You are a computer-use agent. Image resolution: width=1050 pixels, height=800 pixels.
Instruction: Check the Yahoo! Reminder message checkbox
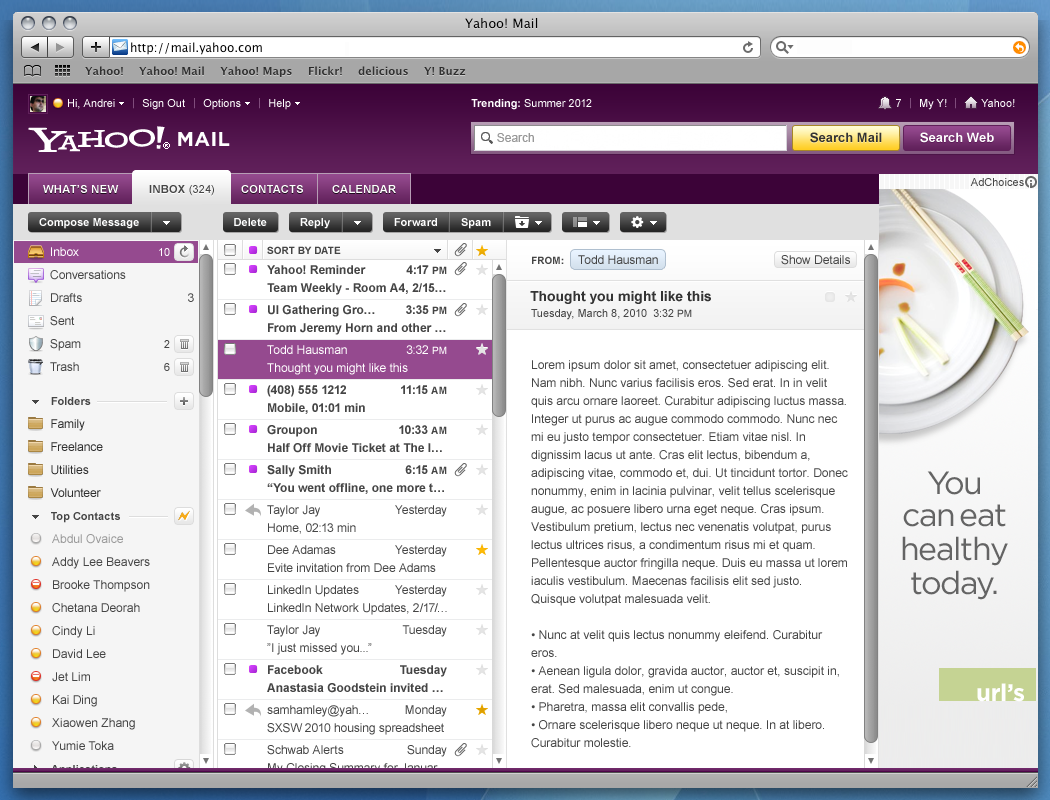[230, 269]
